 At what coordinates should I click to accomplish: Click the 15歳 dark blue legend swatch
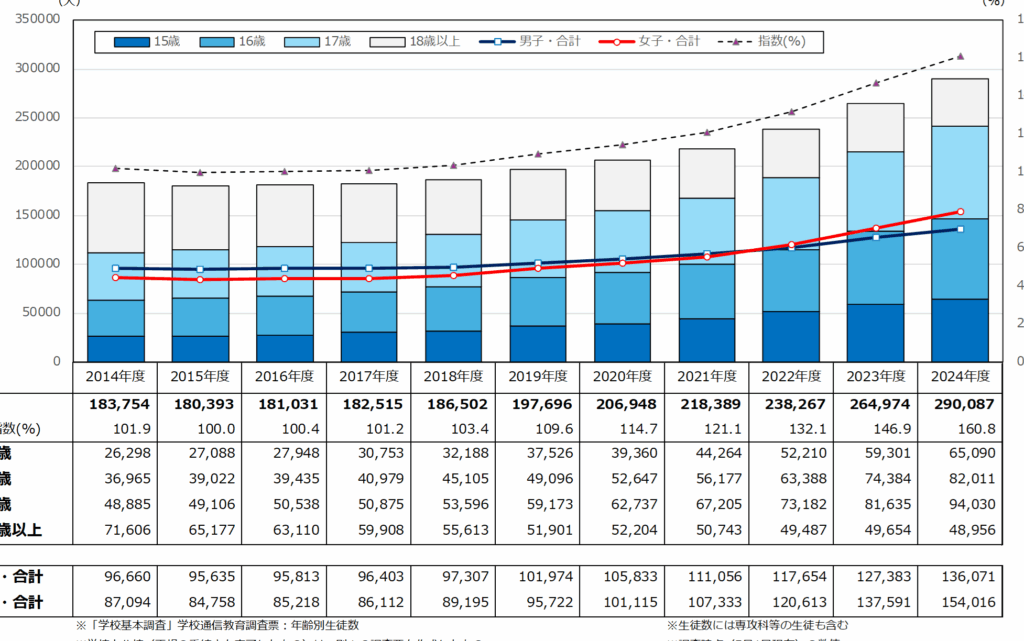pyautogui.click(x=131, y=42)
